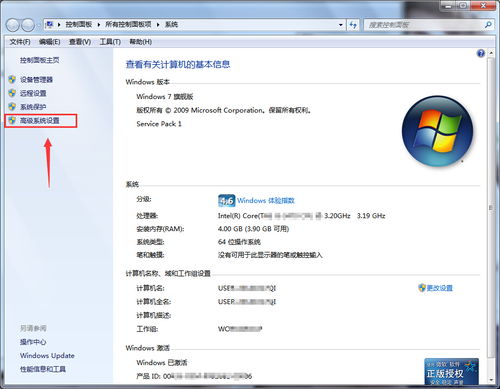Viewport: 500px width, 389px height.
Task: Open 设备管理器 link
Action: point(36,80)
